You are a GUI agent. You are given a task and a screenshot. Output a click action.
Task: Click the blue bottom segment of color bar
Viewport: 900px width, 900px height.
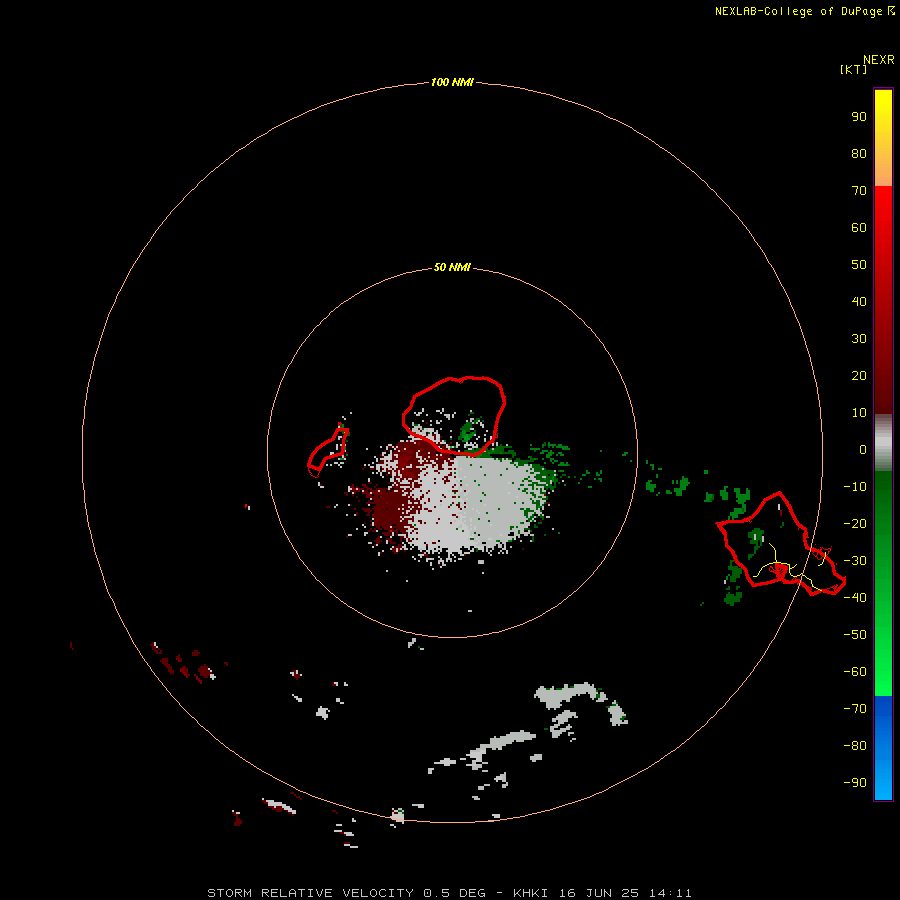883,748
